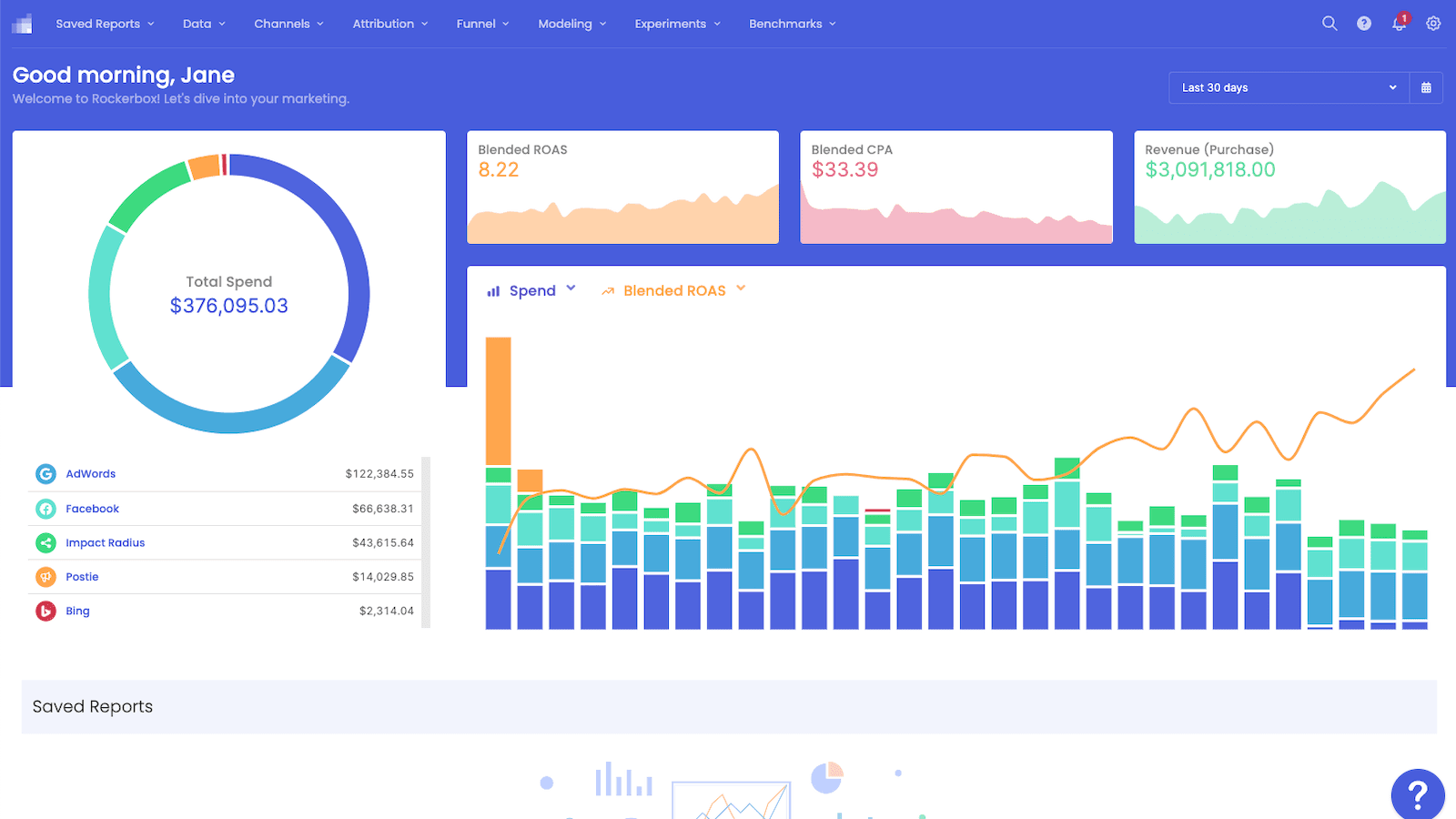Open search using the magnifying glass icon
This screenshot has height=819, width=1456.
(x=1329, y=23)
